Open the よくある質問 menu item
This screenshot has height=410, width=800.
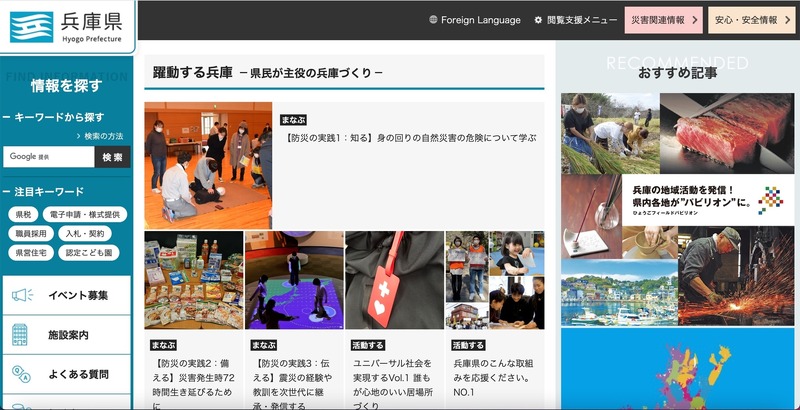(x=67, y=374)
